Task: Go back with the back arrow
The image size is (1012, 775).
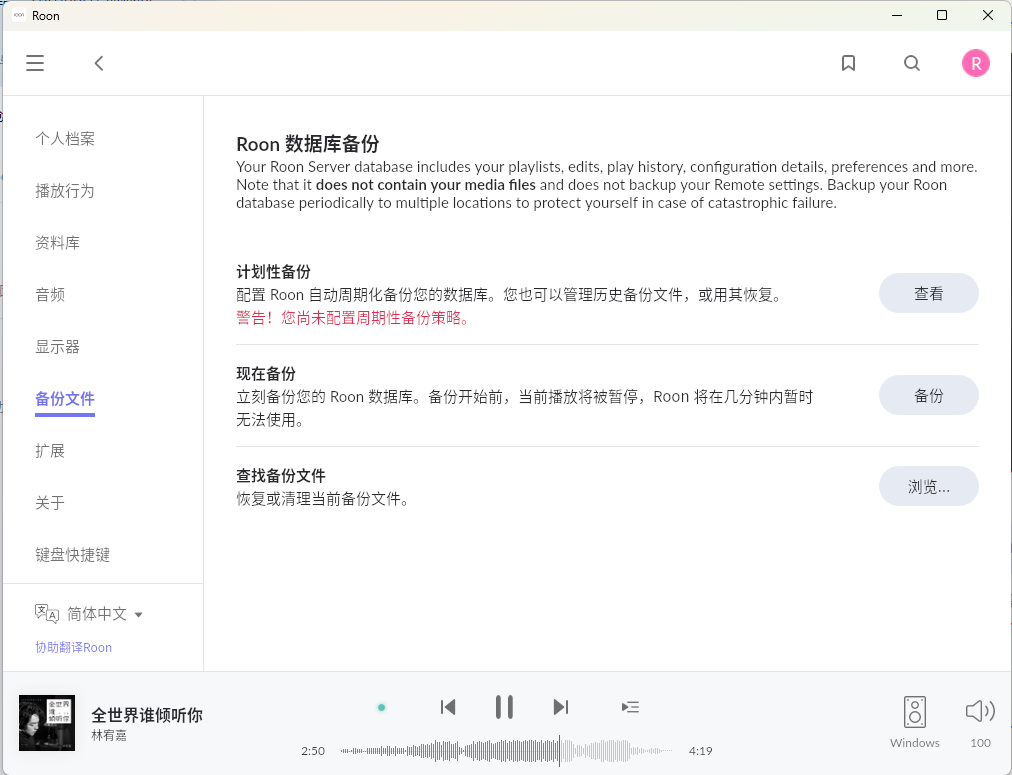Action: click(x=99, y=63)
